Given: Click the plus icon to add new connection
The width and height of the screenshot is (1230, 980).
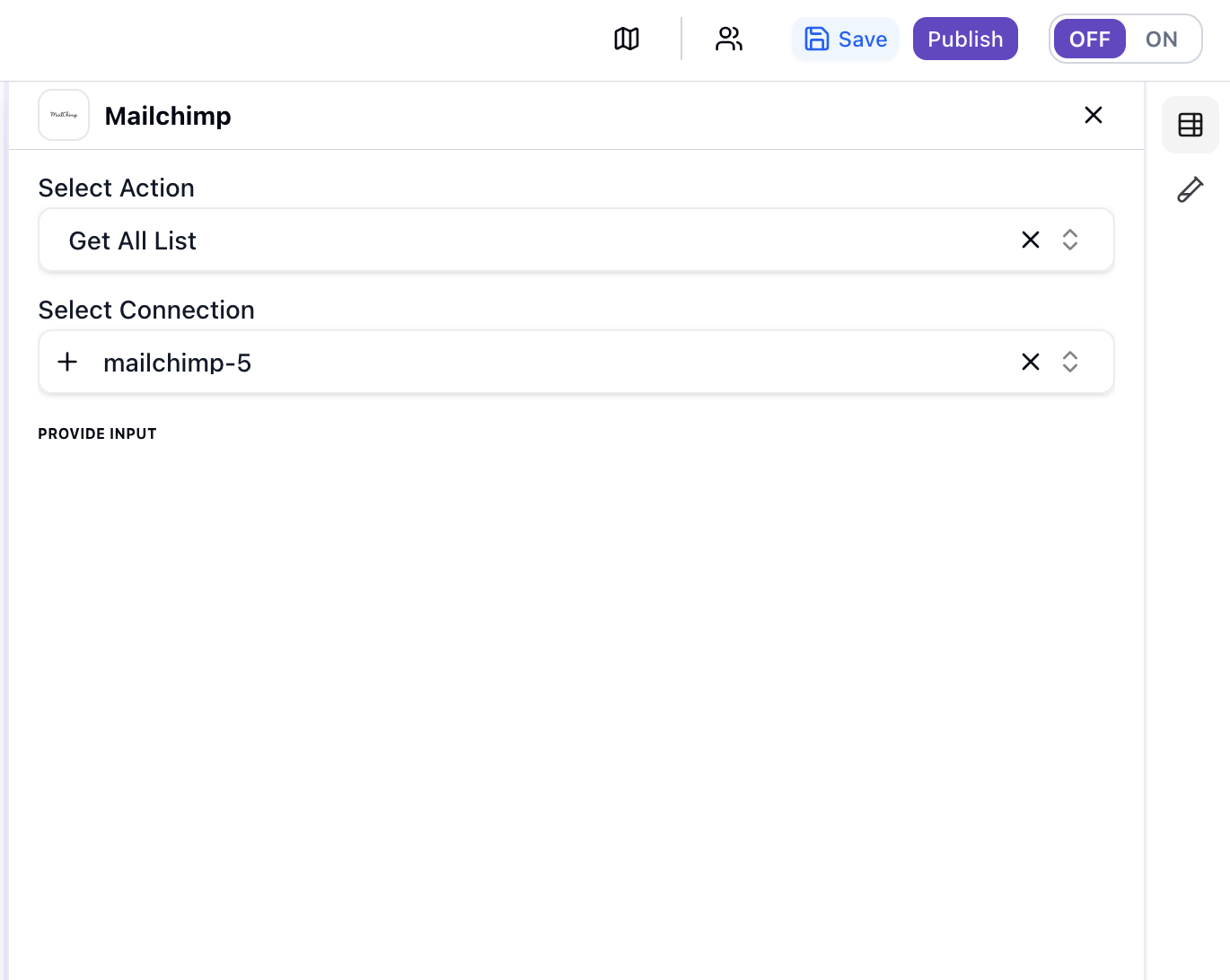Looking at the screenshot, I should click(x=67, y=362).
